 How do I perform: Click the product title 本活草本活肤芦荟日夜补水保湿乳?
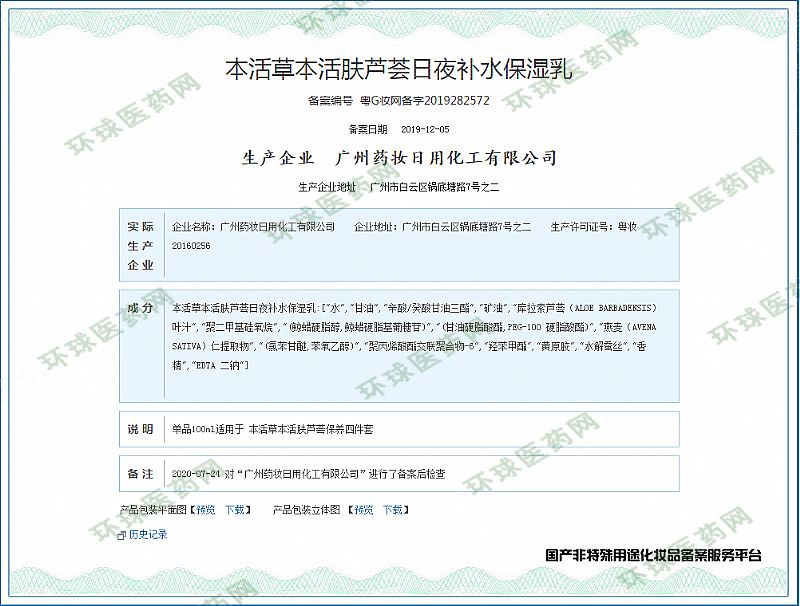point(399,69)
